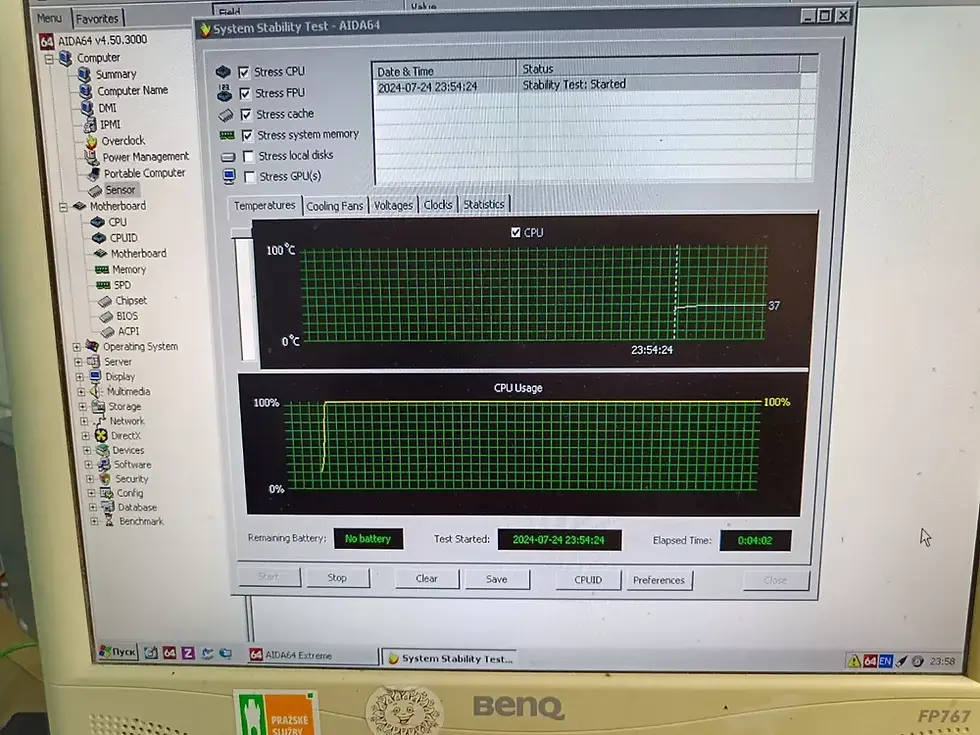Switch to the Cooling Fans tab
Viewport: 980px width, 735px height.
tap(334, 206)
